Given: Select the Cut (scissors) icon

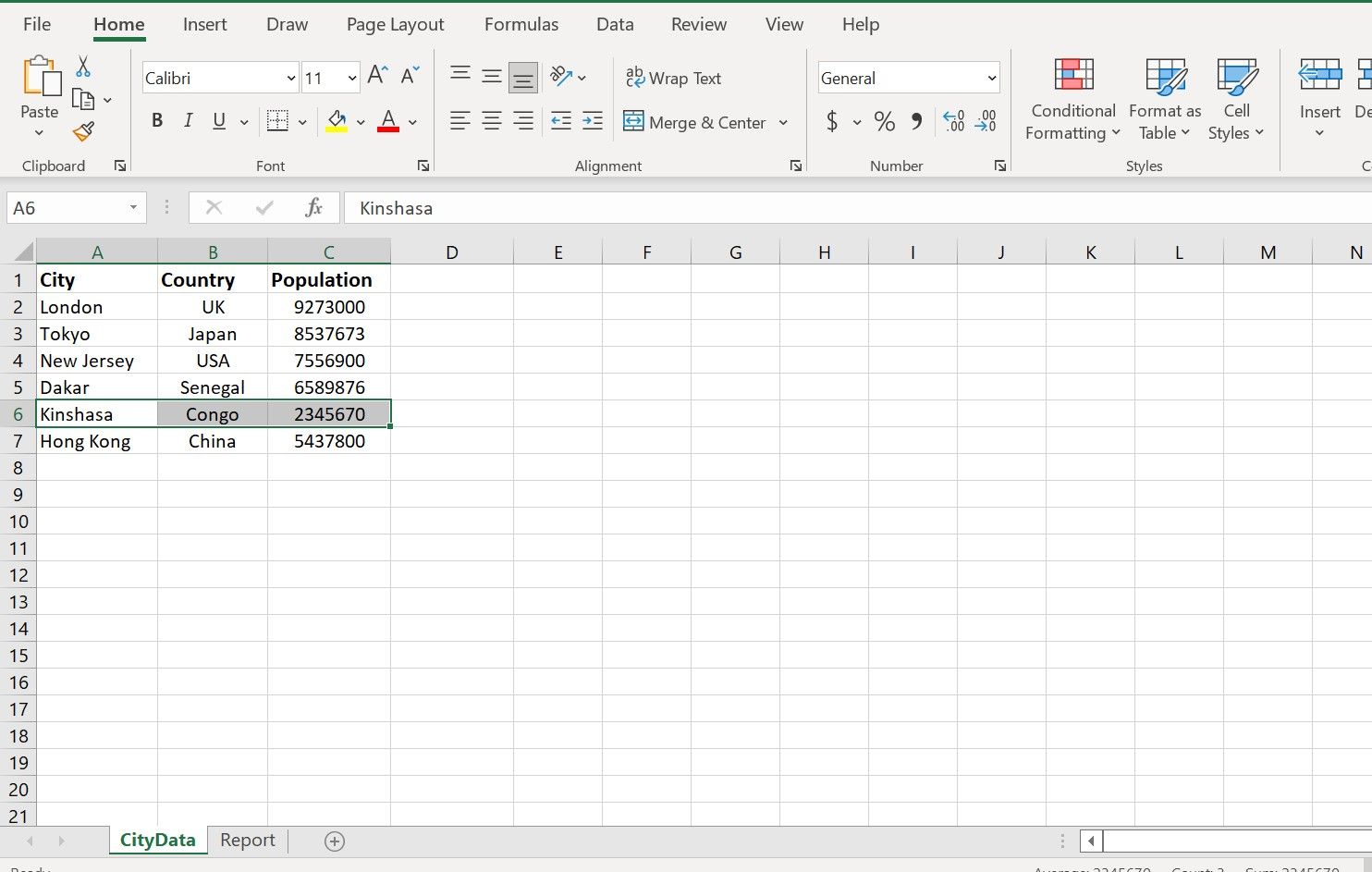Looking at the screenshot, I should pos(82,66).
